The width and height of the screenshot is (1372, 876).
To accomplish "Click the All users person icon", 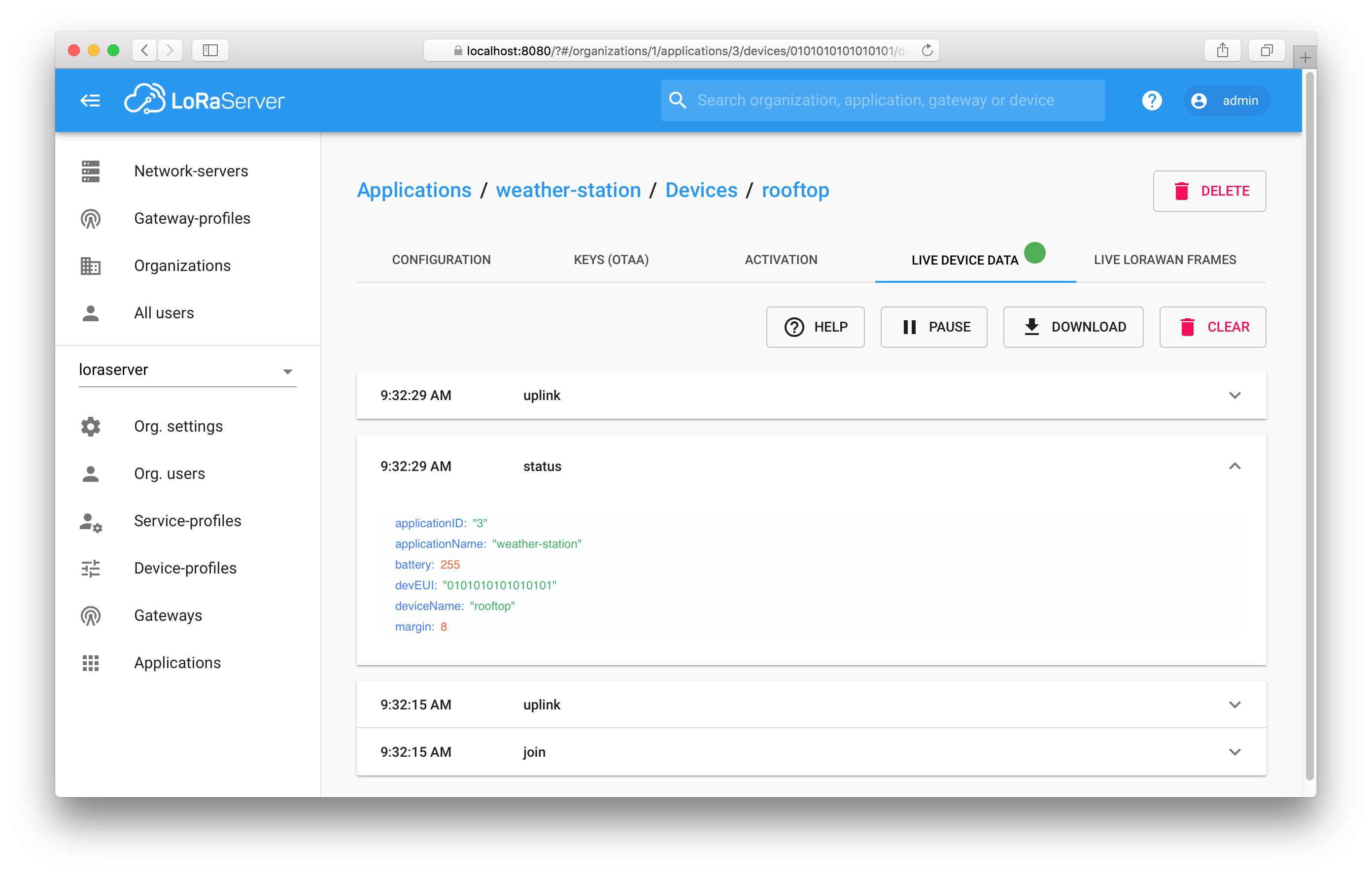I will click(x=91, y=313).
